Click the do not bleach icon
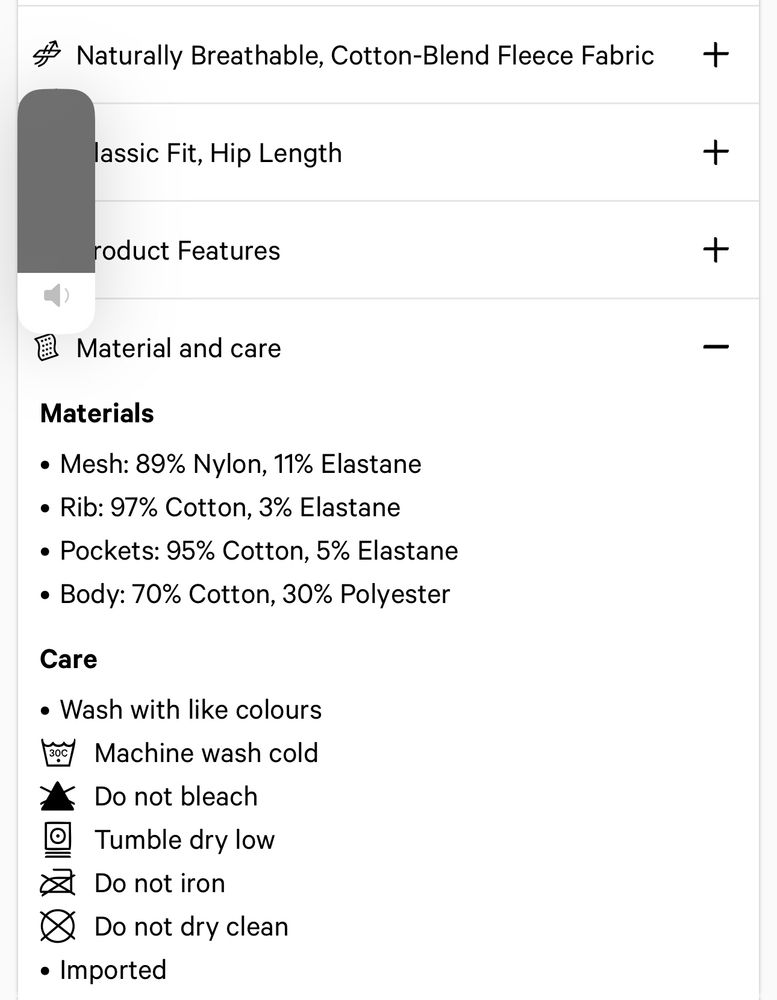The width and height of the screenshot is (777, 1000). [57, 797]
